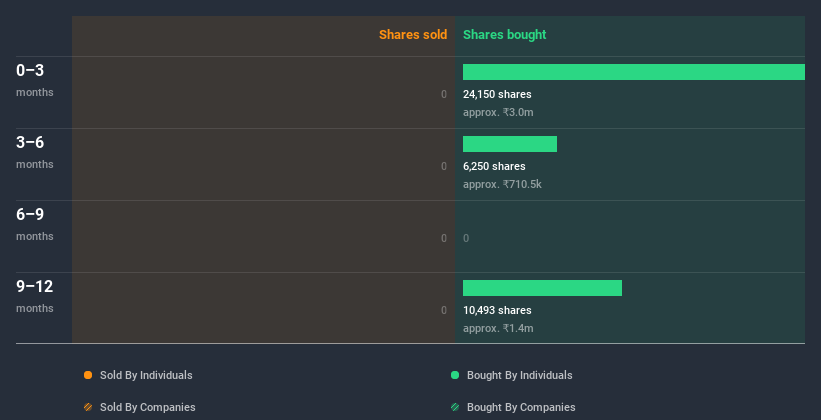This screenshot has height=420, width=821.
Task: Click the 6–9 months row label
Action: click(x=35, y=224)
